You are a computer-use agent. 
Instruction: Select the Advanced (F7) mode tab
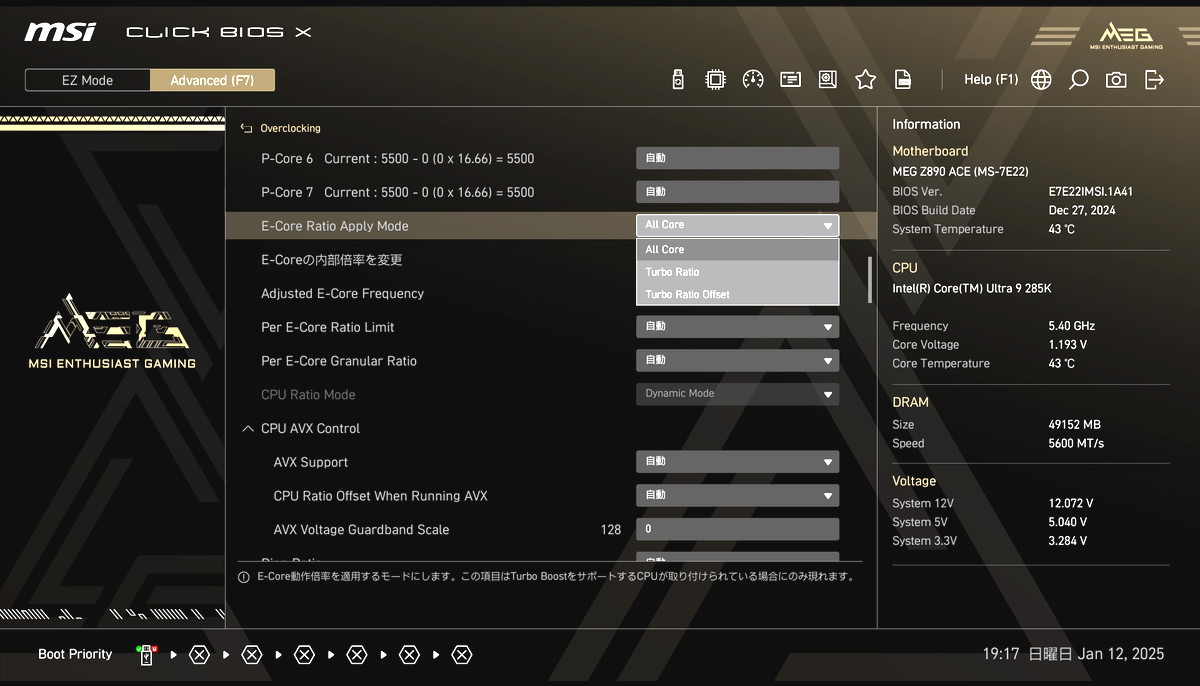(212, 80)
